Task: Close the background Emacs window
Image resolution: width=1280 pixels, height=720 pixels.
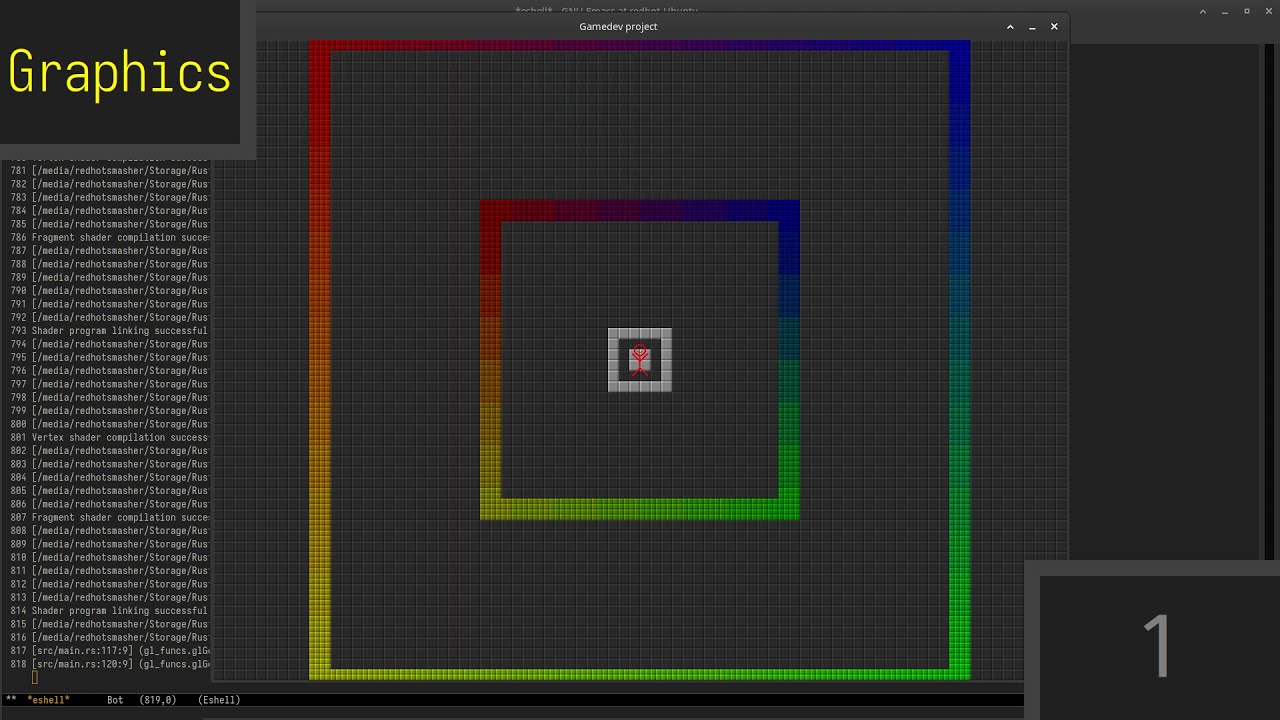Action: point(1268,11)
